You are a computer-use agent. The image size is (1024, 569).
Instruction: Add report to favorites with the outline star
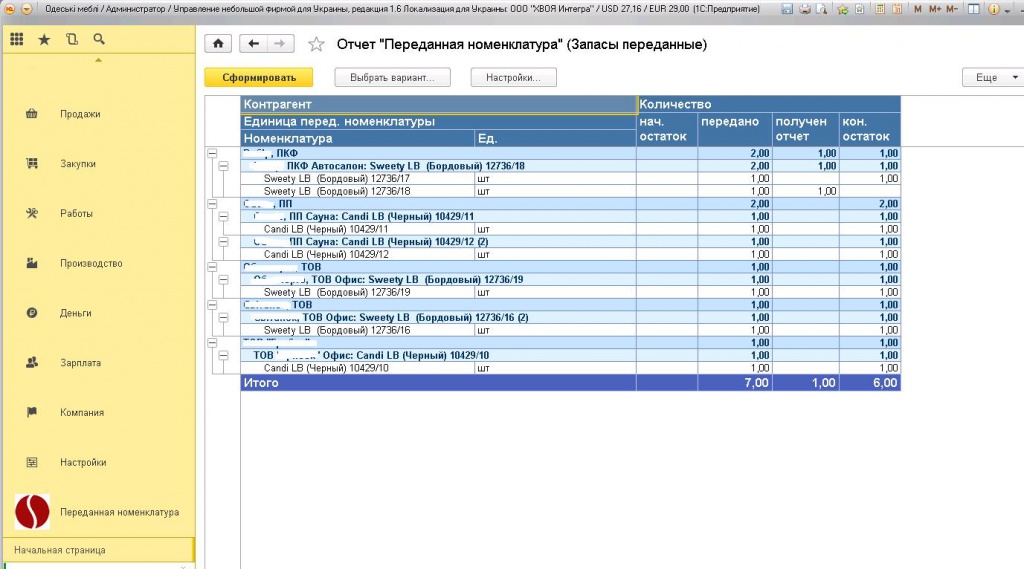[316, 44]
